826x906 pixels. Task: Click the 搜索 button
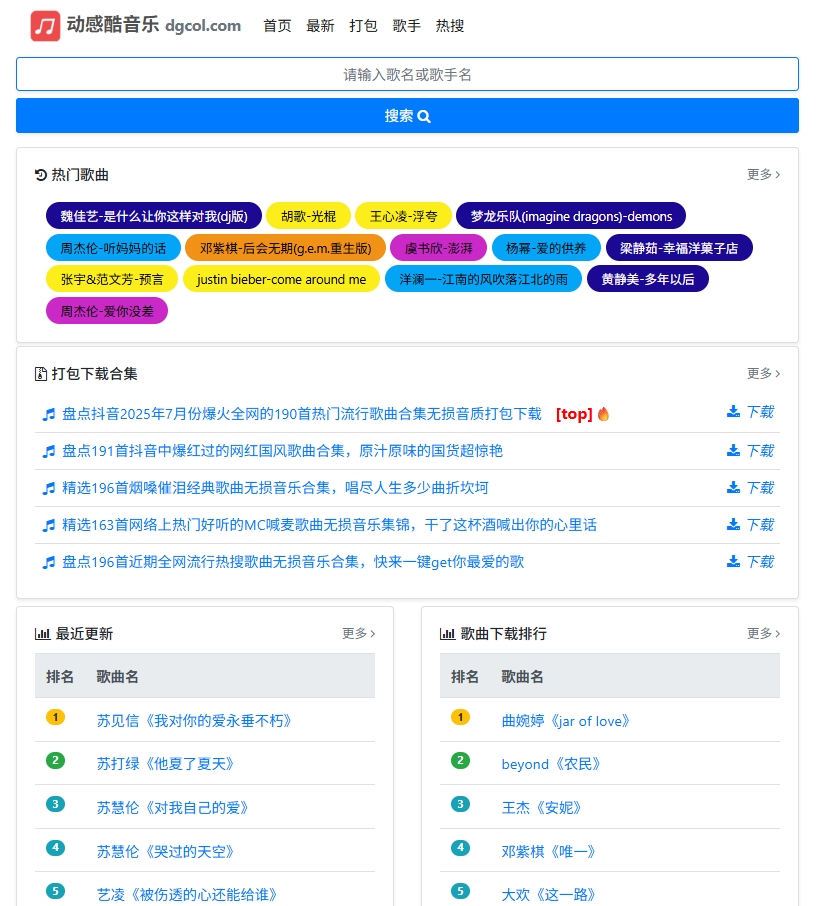(407, 115)
